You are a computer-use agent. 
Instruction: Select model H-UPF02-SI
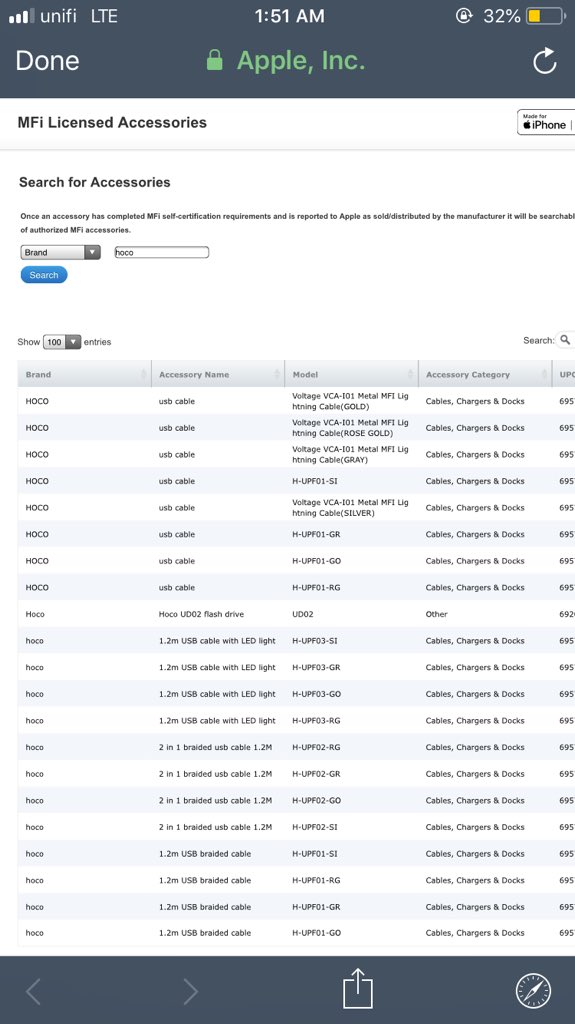[x=314, y=827]
